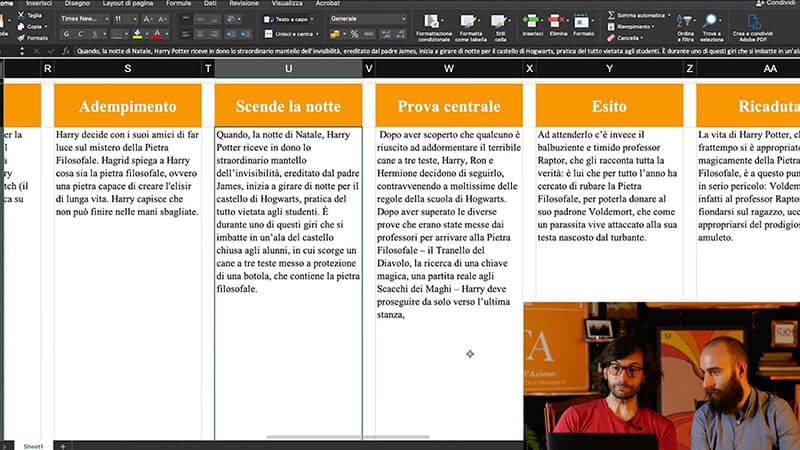Select column S header
The image size is (800, 450).
point(128,68)
